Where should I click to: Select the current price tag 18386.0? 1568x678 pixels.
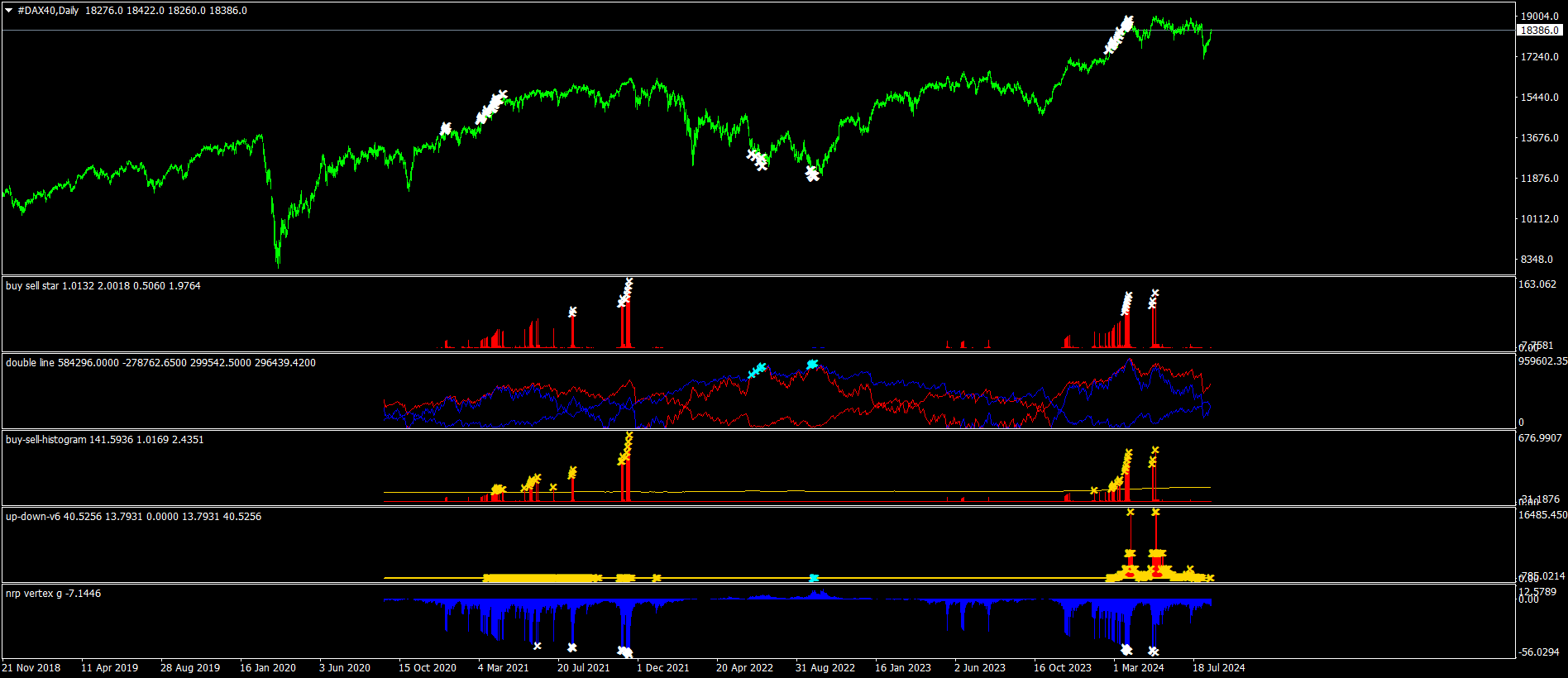(1540, 31)
